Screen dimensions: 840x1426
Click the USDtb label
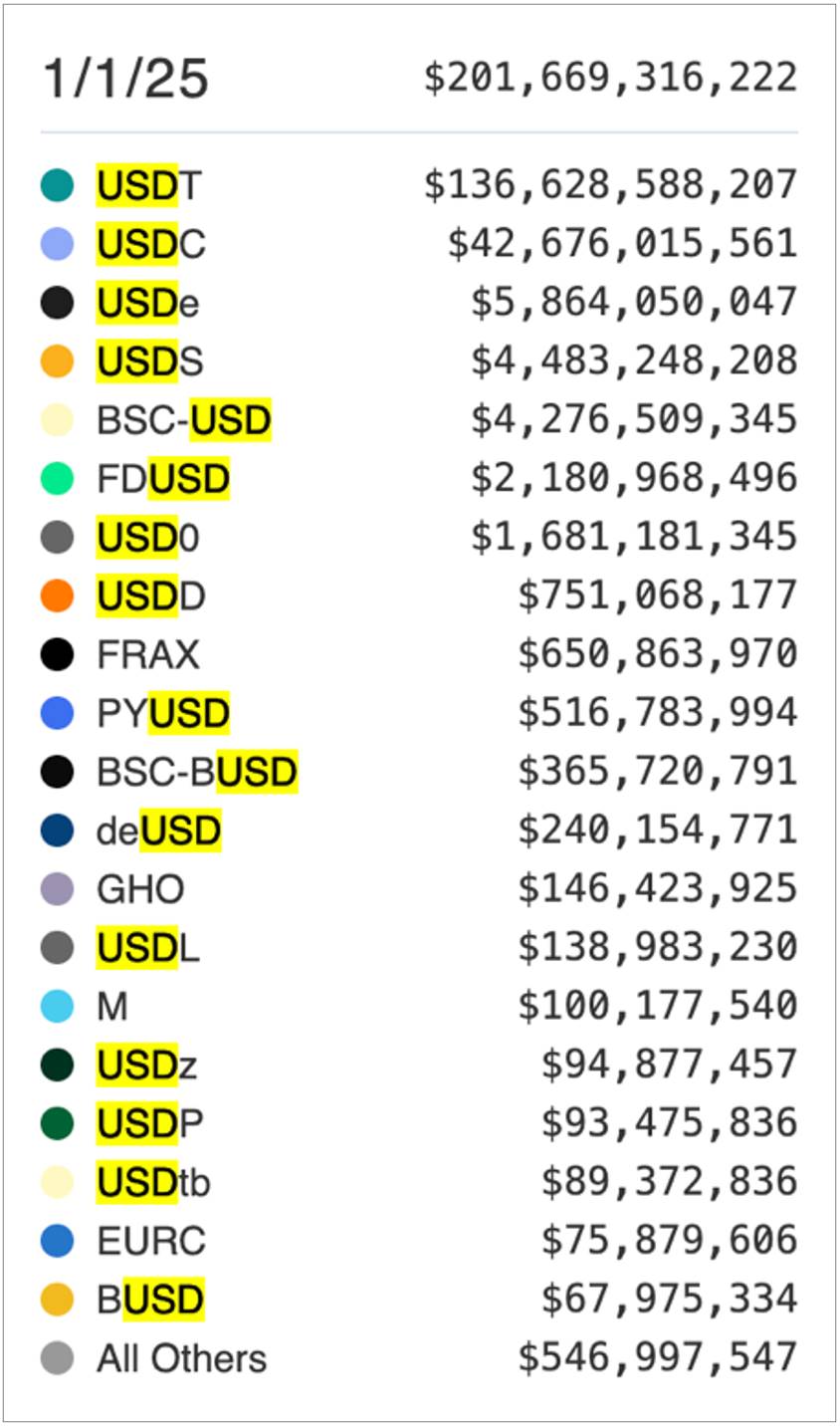click(153, 1182)
